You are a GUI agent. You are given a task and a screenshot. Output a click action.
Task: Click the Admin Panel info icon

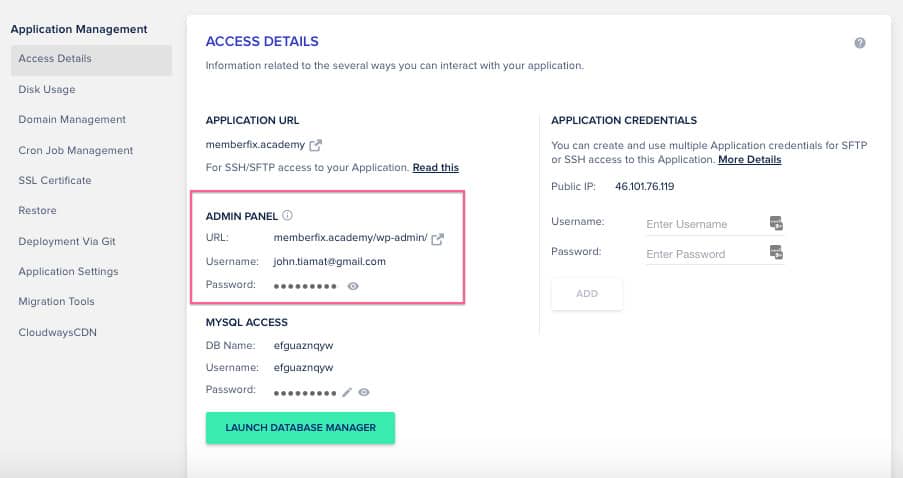pos(287,215)
